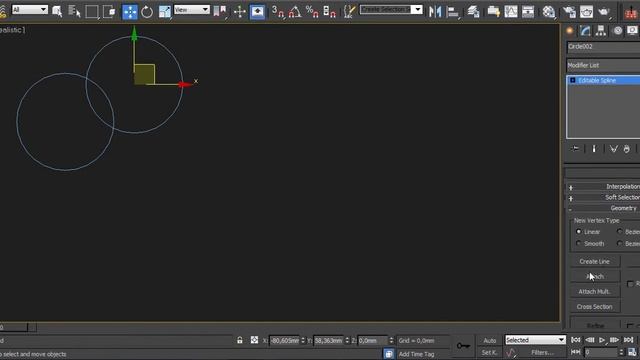Click the Play Animation button

coord(602,340)
